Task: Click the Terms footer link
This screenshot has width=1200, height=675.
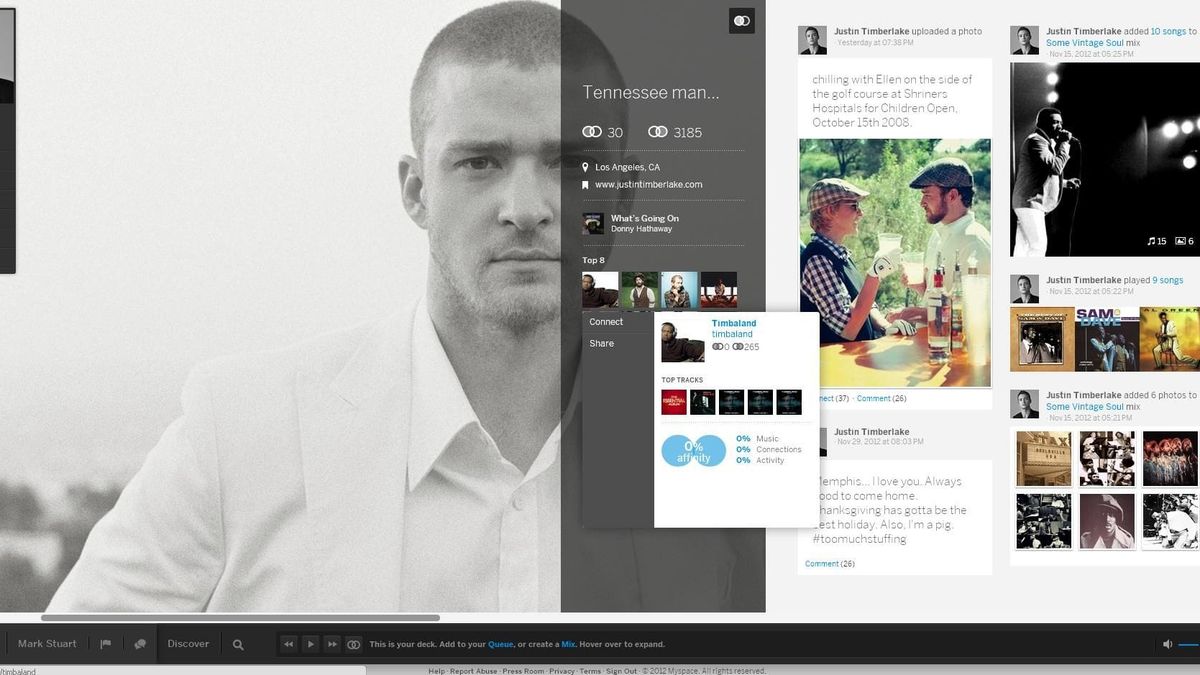Action: [590, 671]
